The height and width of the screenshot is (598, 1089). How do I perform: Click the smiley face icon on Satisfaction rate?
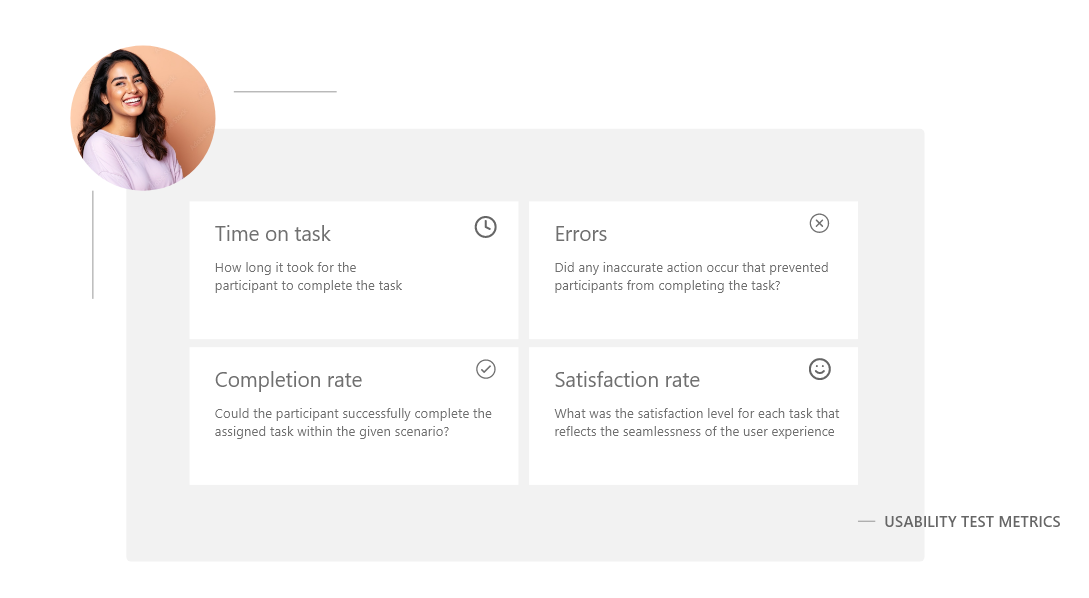tap(820, 369)
